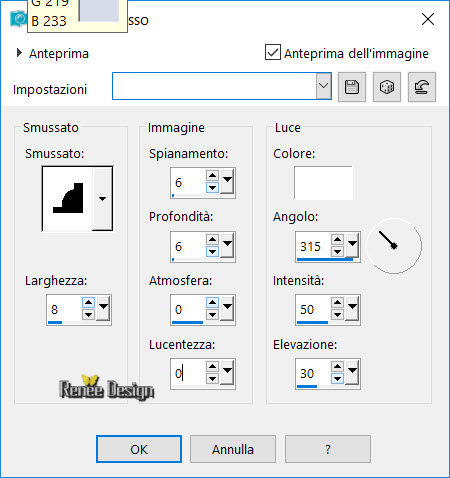450x478 pixels.
Task: Open the Atmosfera slider dropdown arrow
Action: tap(228, 307)
